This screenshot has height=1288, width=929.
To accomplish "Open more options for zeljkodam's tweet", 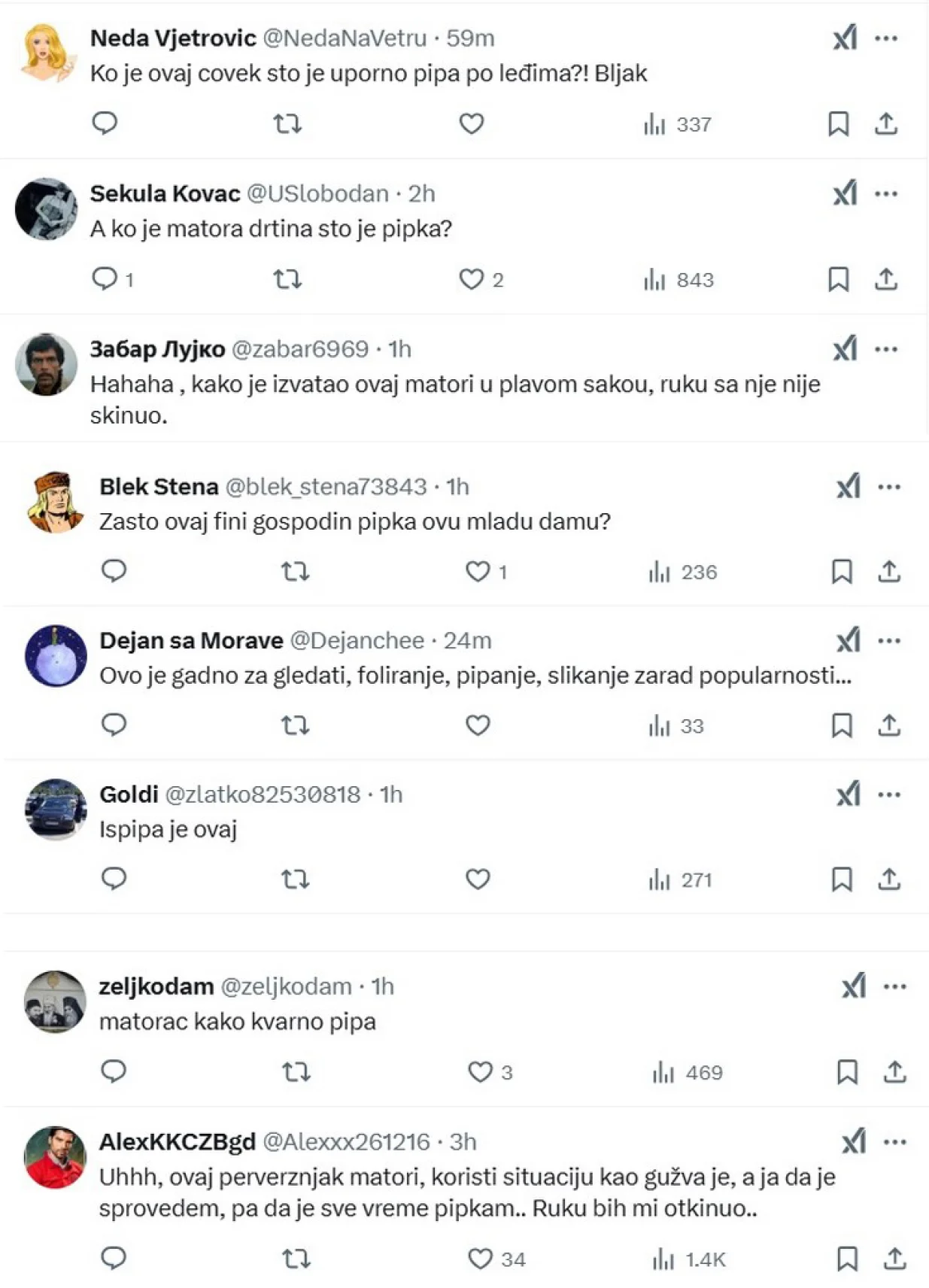I will pos(894,986).
